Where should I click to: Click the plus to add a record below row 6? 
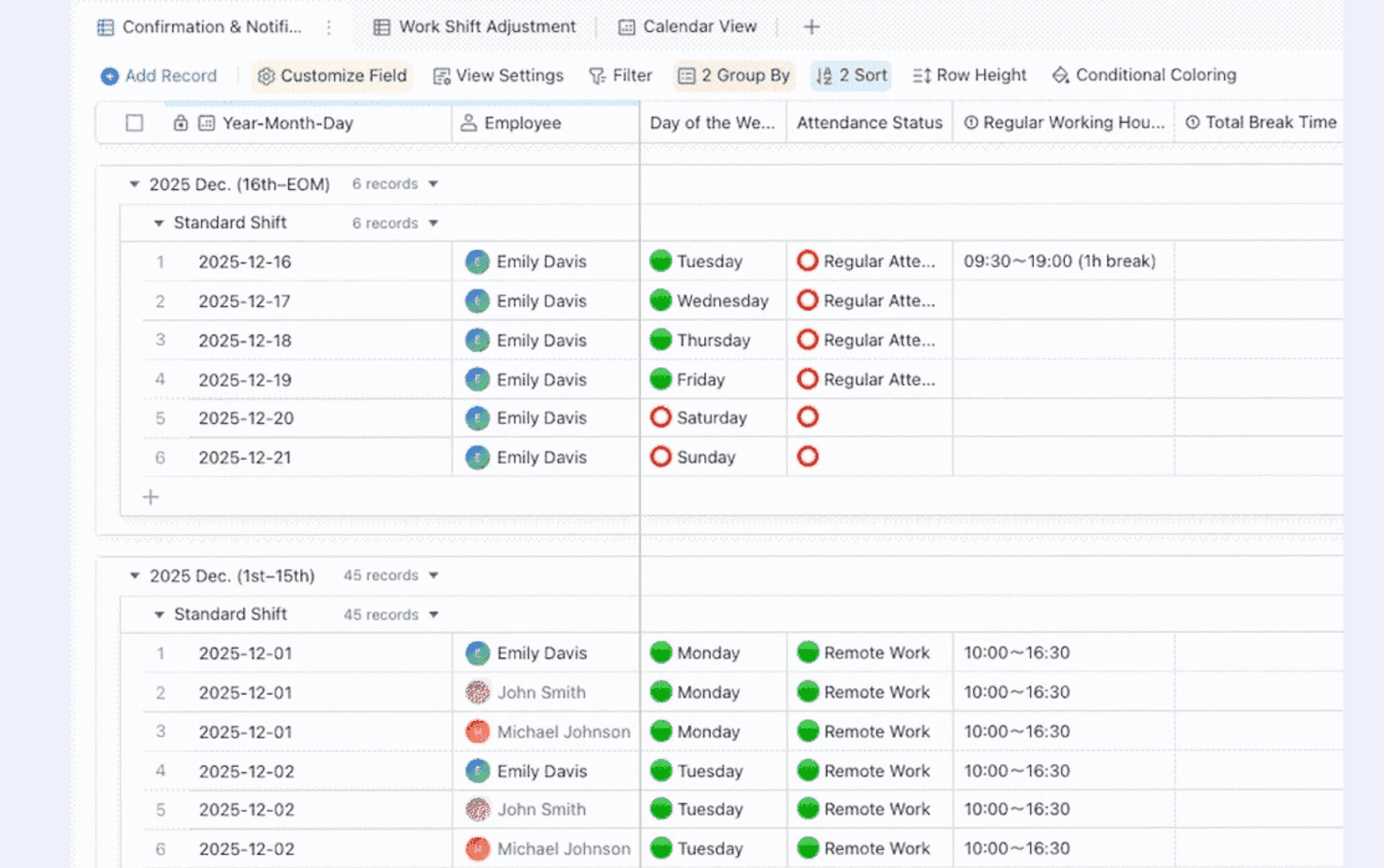pyautogui.click(x=151, y=496)
